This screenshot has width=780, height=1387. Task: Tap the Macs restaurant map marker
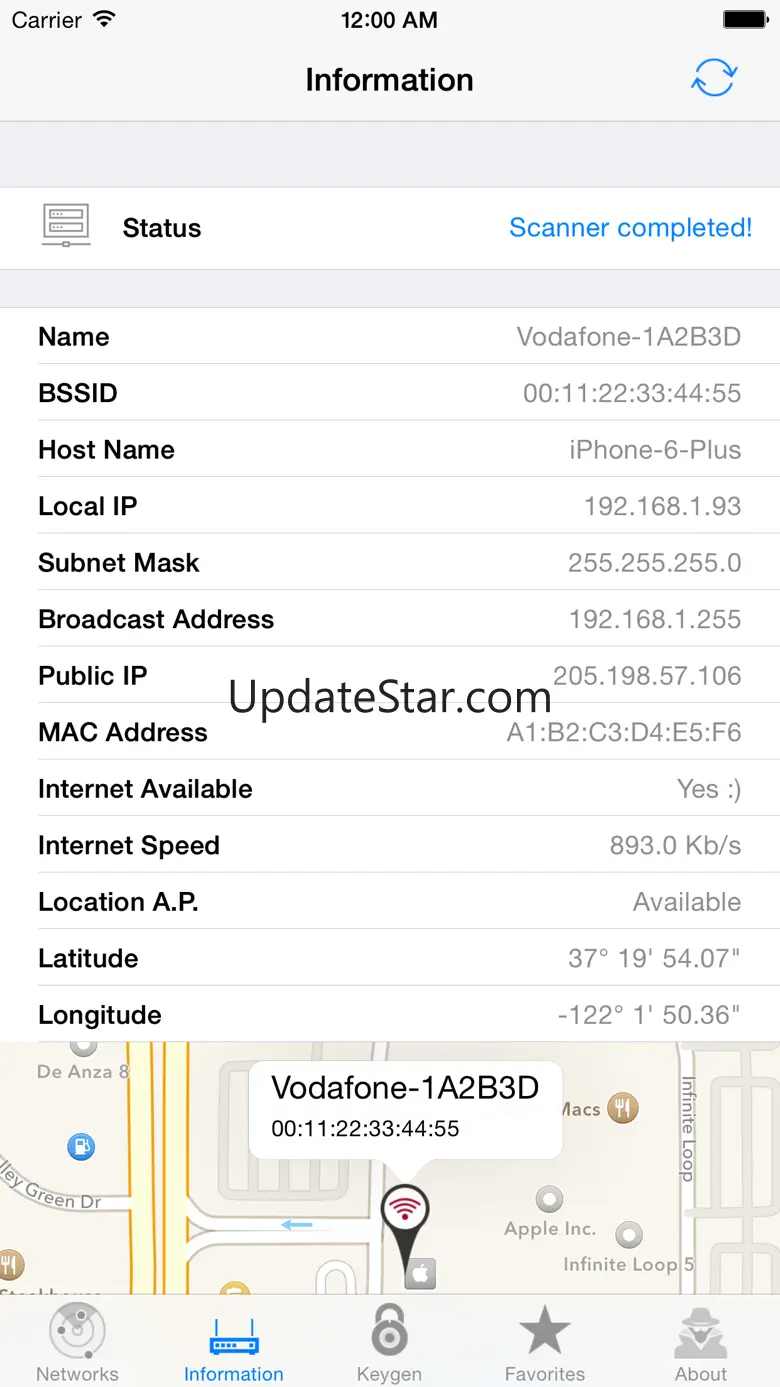click(x=624, y=1108)
